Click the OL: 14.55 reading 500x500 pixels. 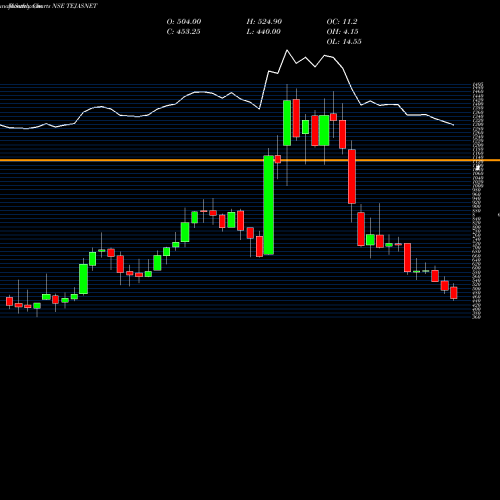(344, 42)
